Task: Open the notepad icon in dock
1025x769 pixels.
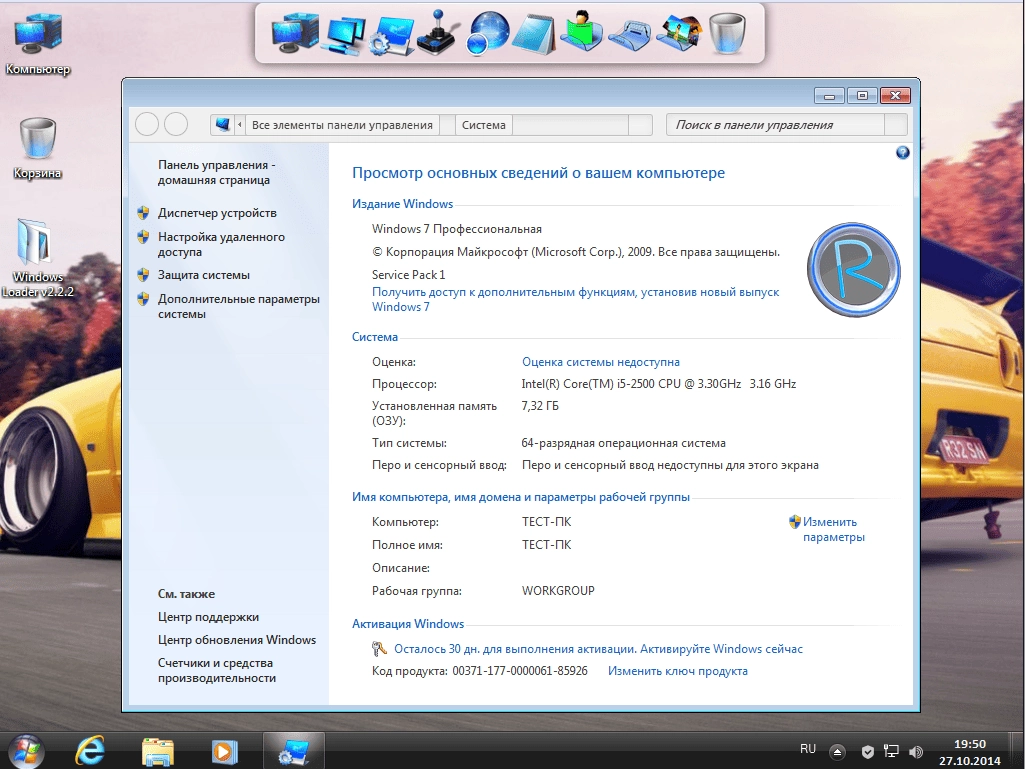Action: pyautogui.click(x=534, y=34)
